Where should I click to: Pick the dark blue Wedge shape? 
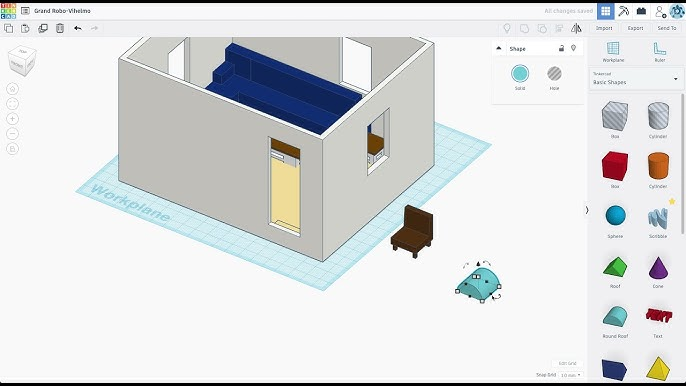(615, 369)
